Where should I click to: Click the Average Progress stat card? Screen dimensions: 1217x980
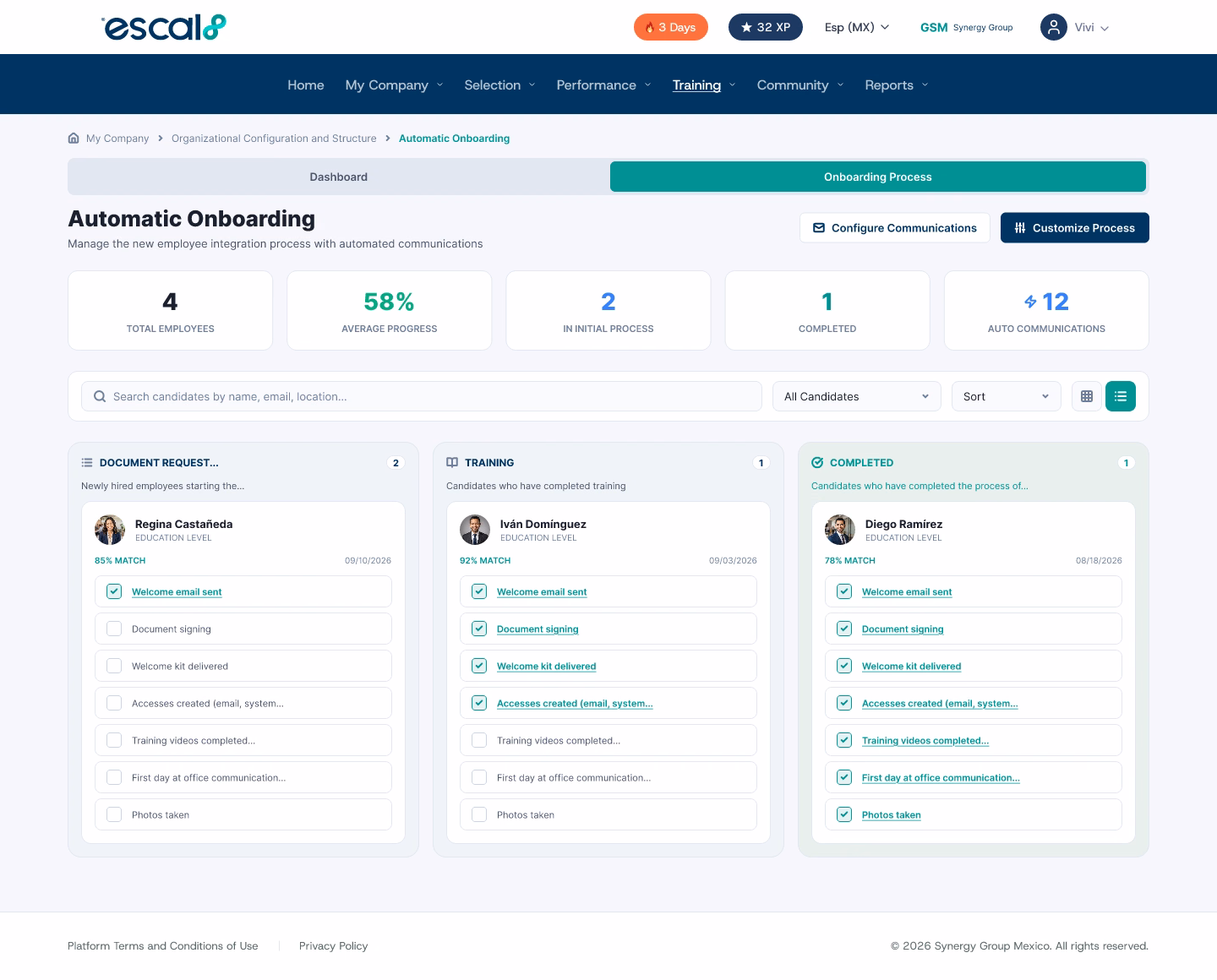pyautogui.click(x=390, y=310)
